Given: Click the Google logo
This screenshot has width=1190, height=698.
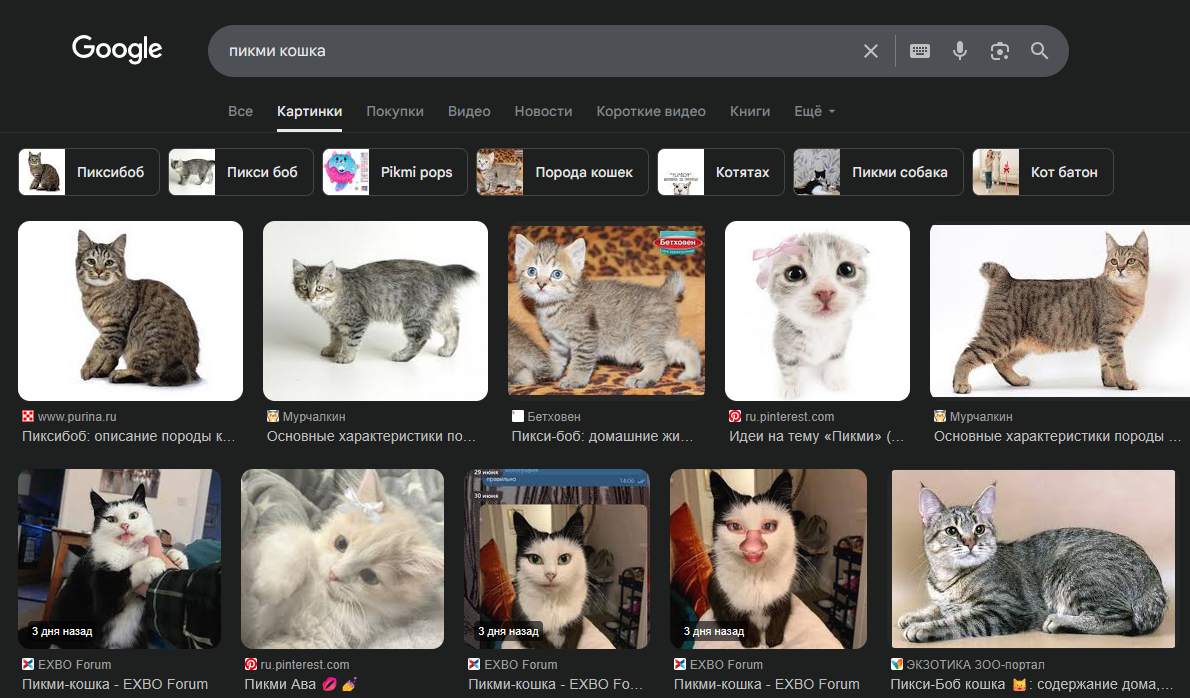Looking at the screenshot, I should point(117,49).
